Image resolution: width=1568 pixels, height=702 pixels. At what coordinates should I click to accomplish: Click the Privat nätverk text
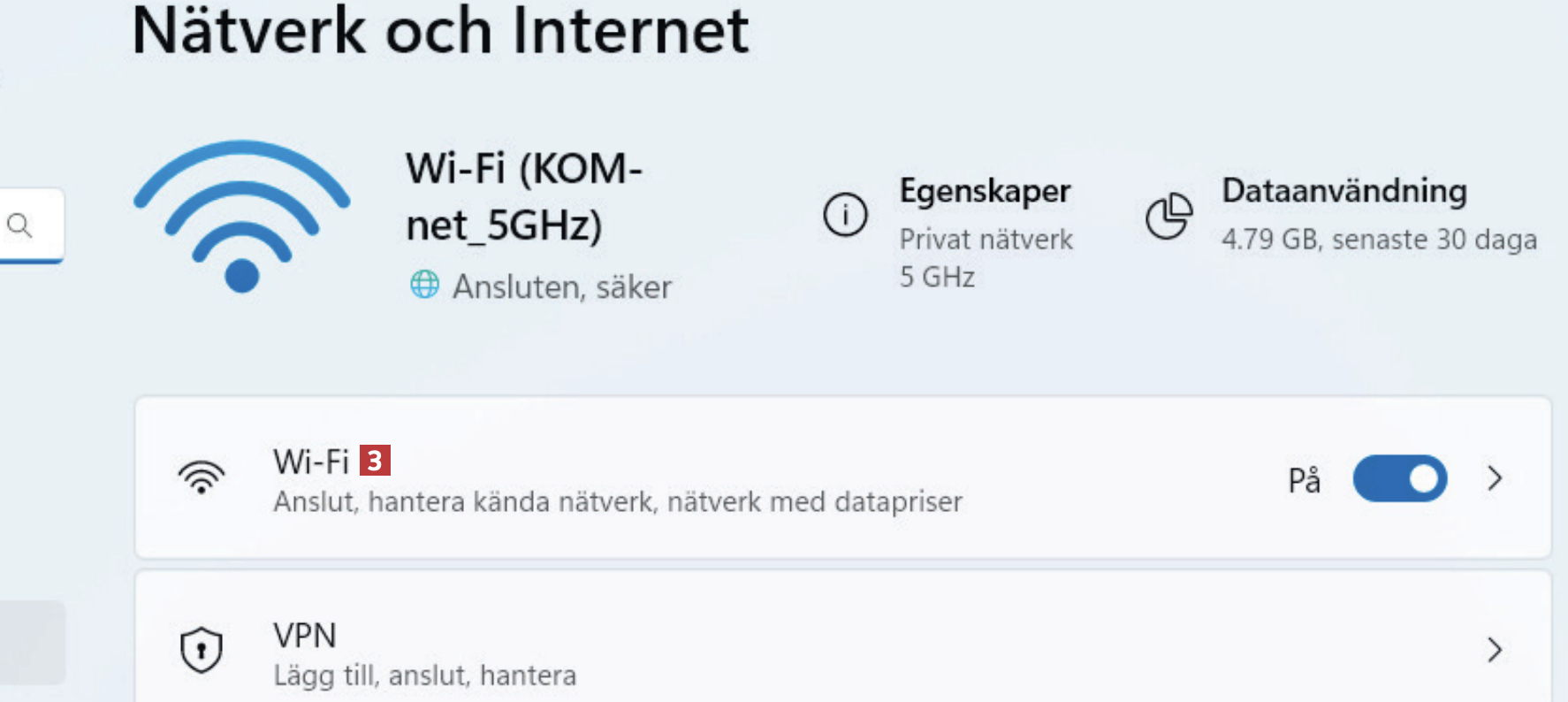click(986, 240)
